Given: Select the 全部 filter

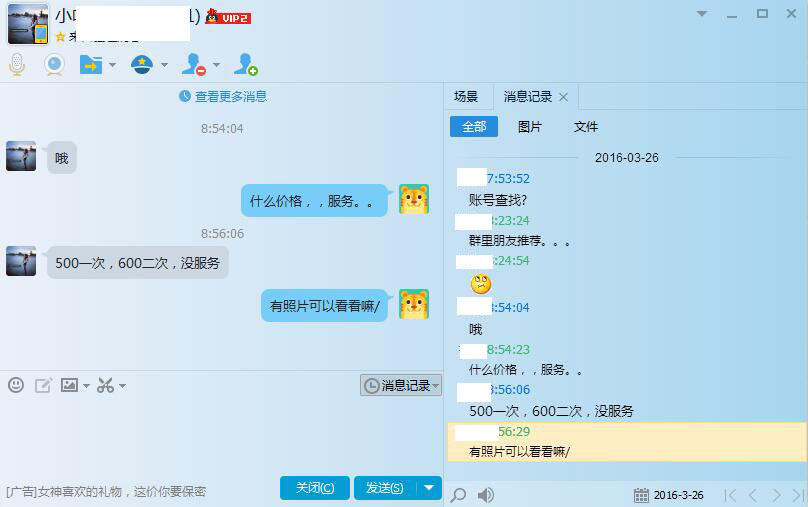Looking at the screenshot, I should [474, 127].
